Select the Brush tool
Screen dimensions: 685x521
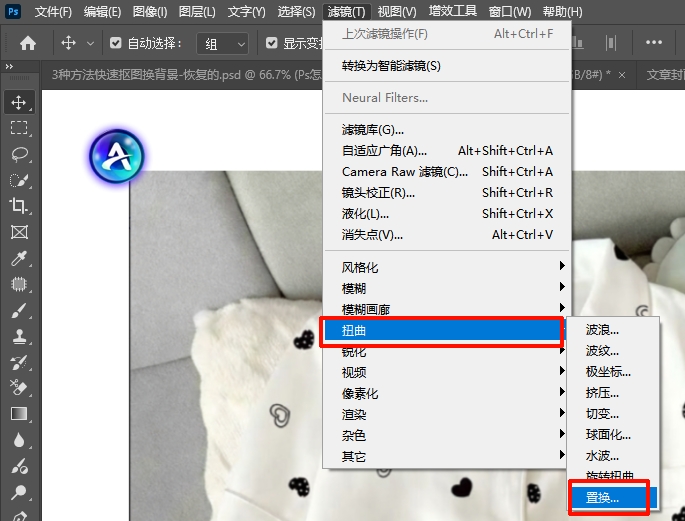pyautogui.click(x=18, y=310)
